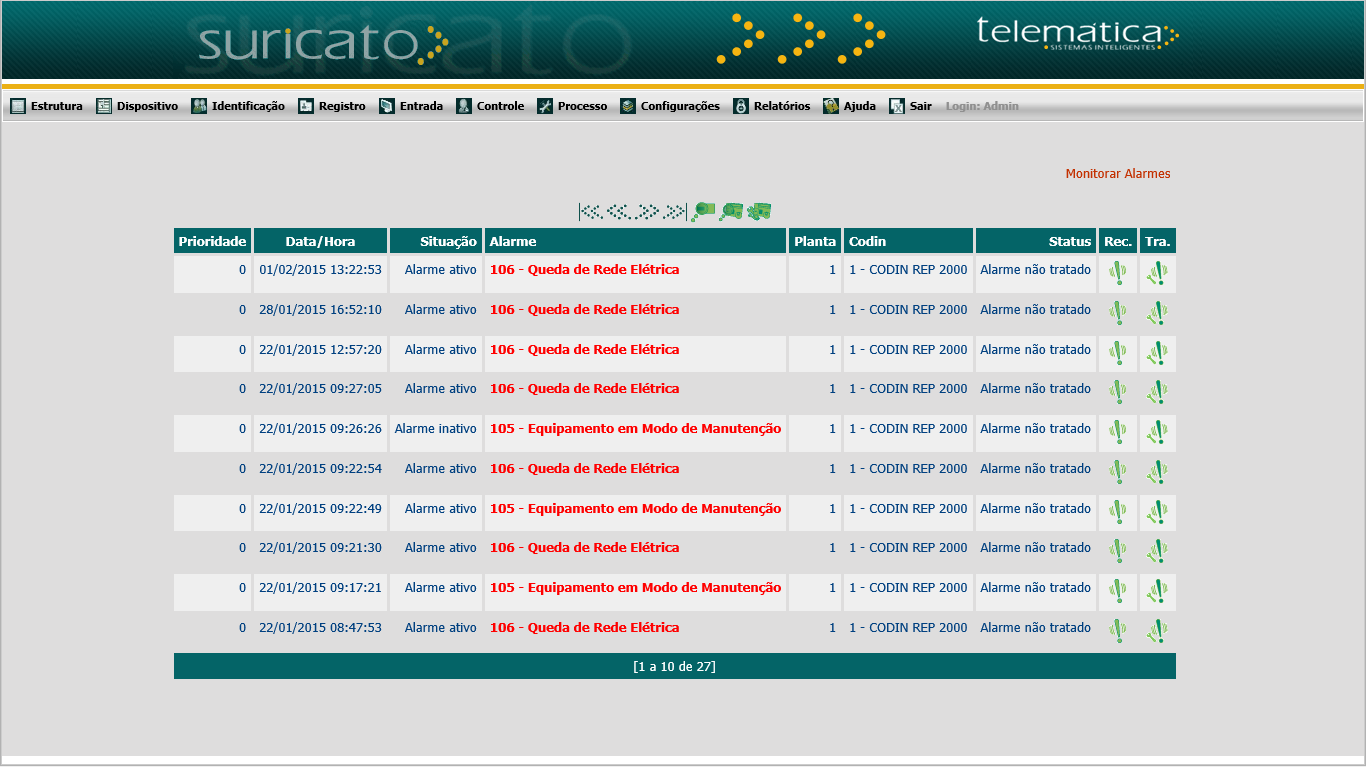The height and width of the screenshot is (767, 1366).
Task: Open the Estrutura menu
Action: (46, 106)
